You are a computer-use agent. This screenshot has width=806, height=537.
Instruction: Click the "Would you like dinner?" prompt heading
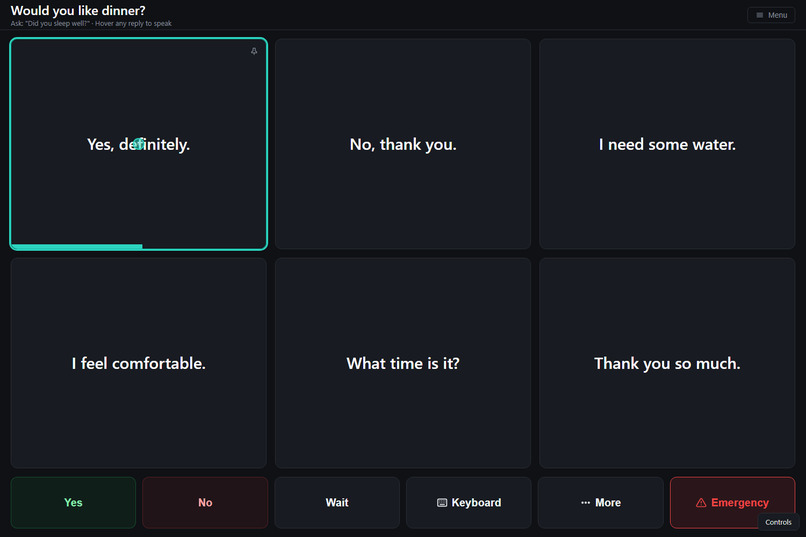[x=78, y=10]
